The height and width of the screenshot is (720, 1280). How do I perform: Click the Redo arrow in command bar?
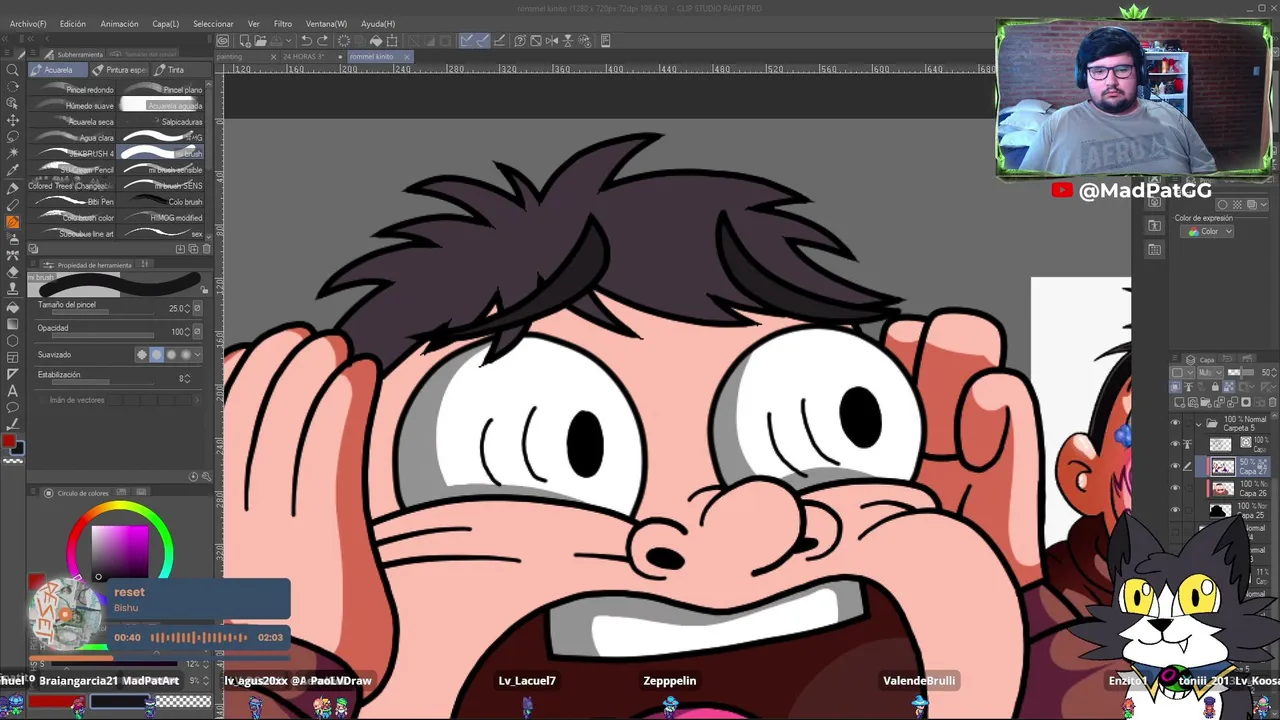tap(323, 41)
